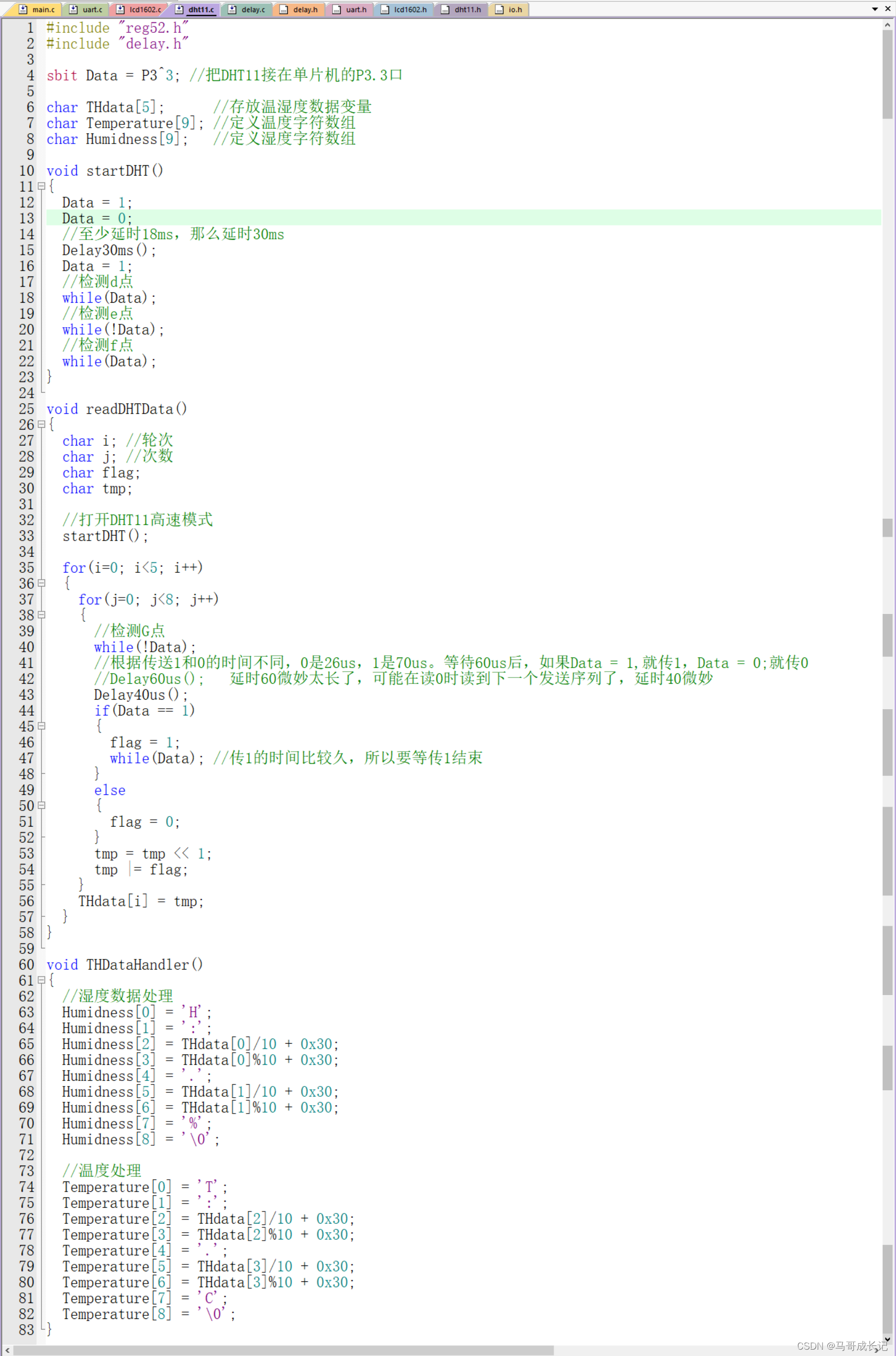Click the '#include "delay.h"' line
Screen dimensions: 896x1356
117,44
